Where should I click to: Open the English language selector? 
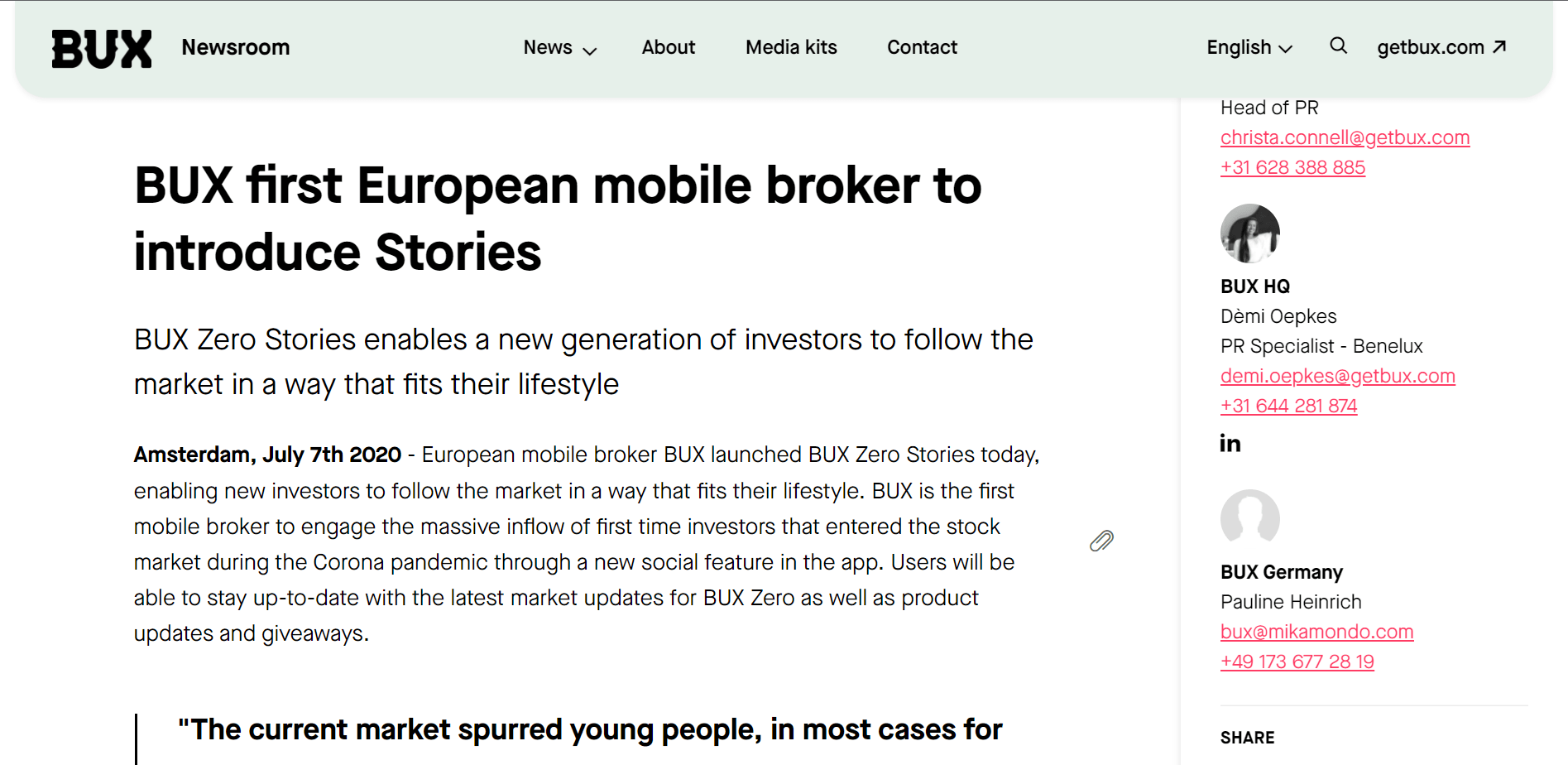pyautogui.click(x=1249, y=47)
